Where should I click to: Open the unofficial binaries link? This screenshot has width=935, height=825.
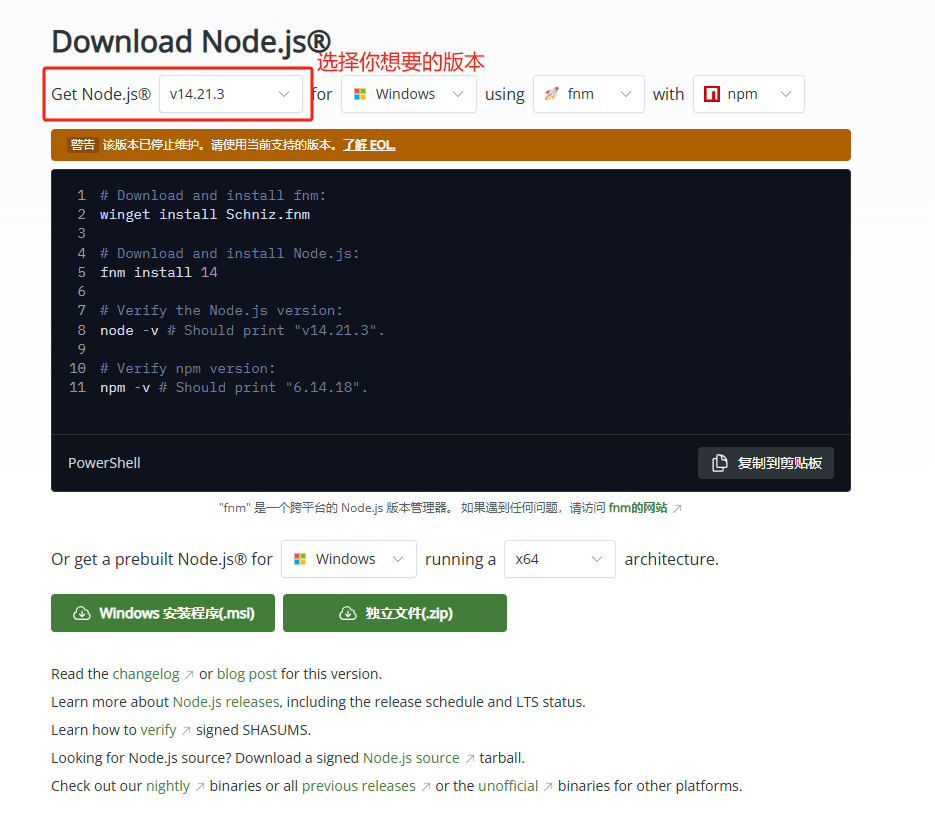pyautogui.click(x=508, y=786)
